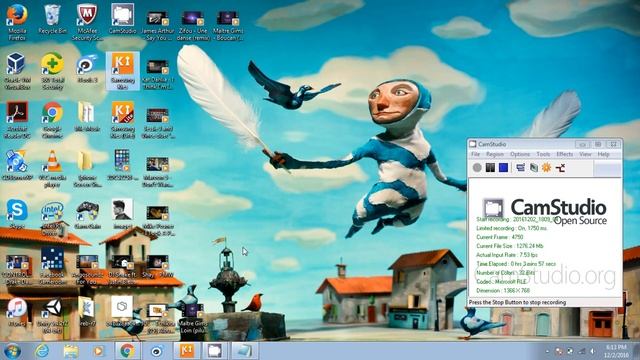This screenshot has height=360, width=640.
Task: Click the green document icon in CamStudio toolbar
Action: click(x=533, y=167)
